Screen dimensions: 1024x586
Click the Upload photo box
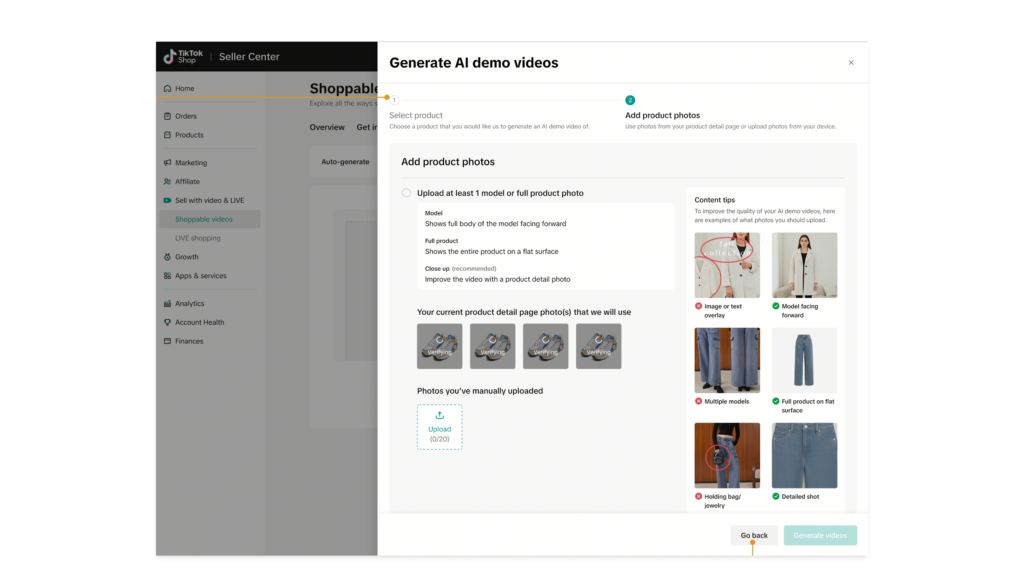tap(439, 427)
